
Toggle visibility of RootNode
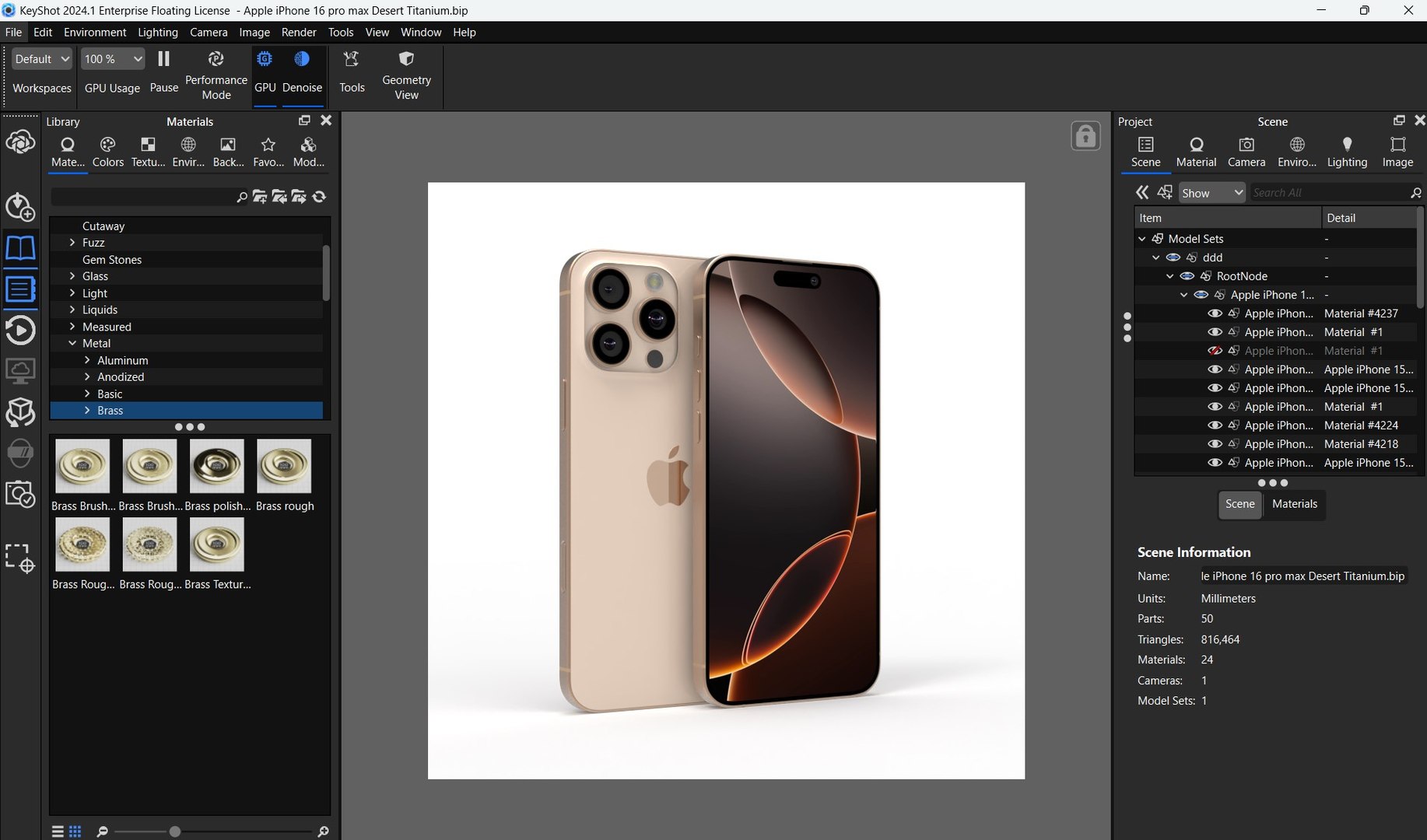(1187, 276)
